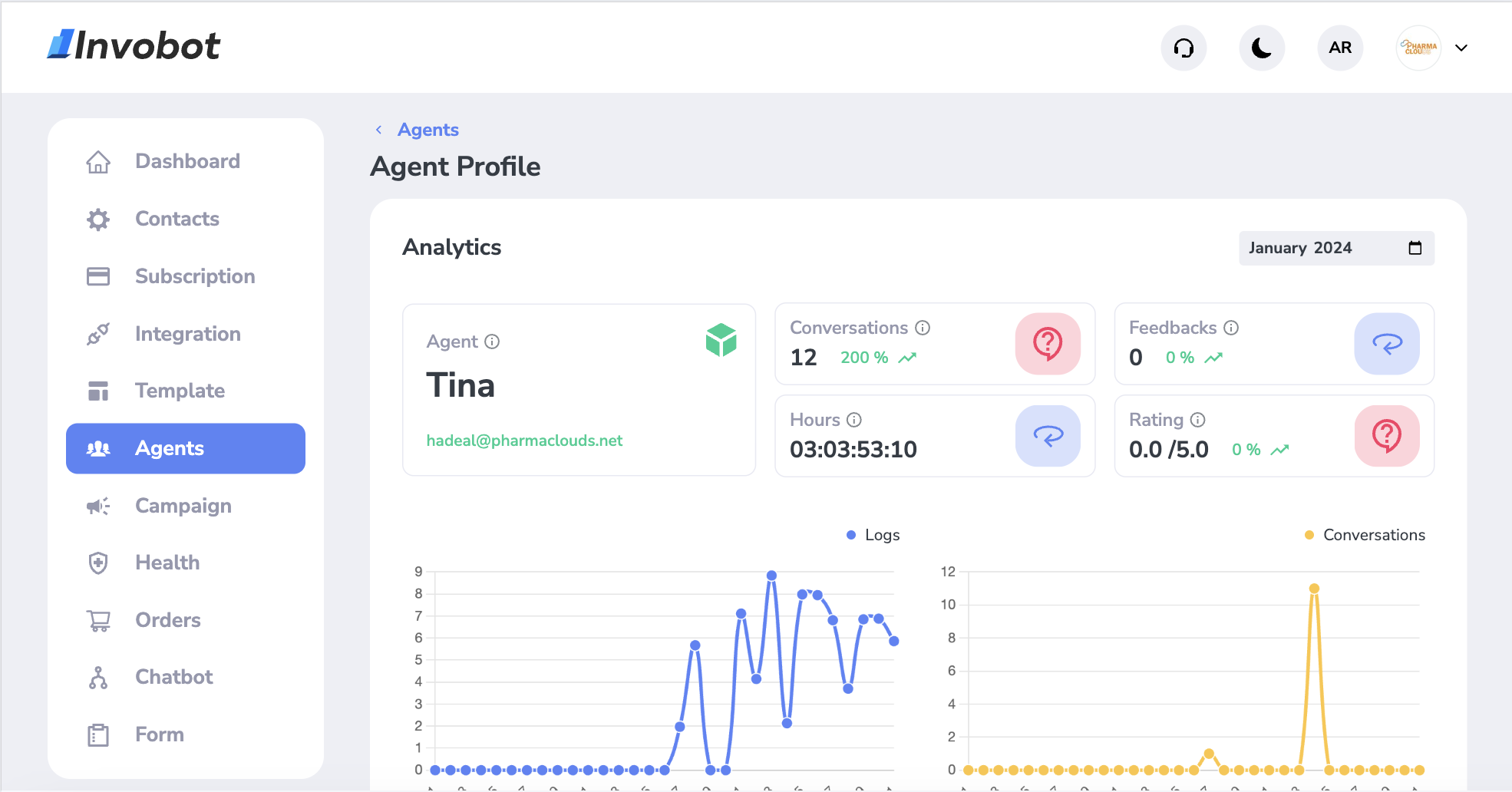Toggle dark mode with the moon icon
Screen dimensions: 1512x792
click(x=1261, y=48)
